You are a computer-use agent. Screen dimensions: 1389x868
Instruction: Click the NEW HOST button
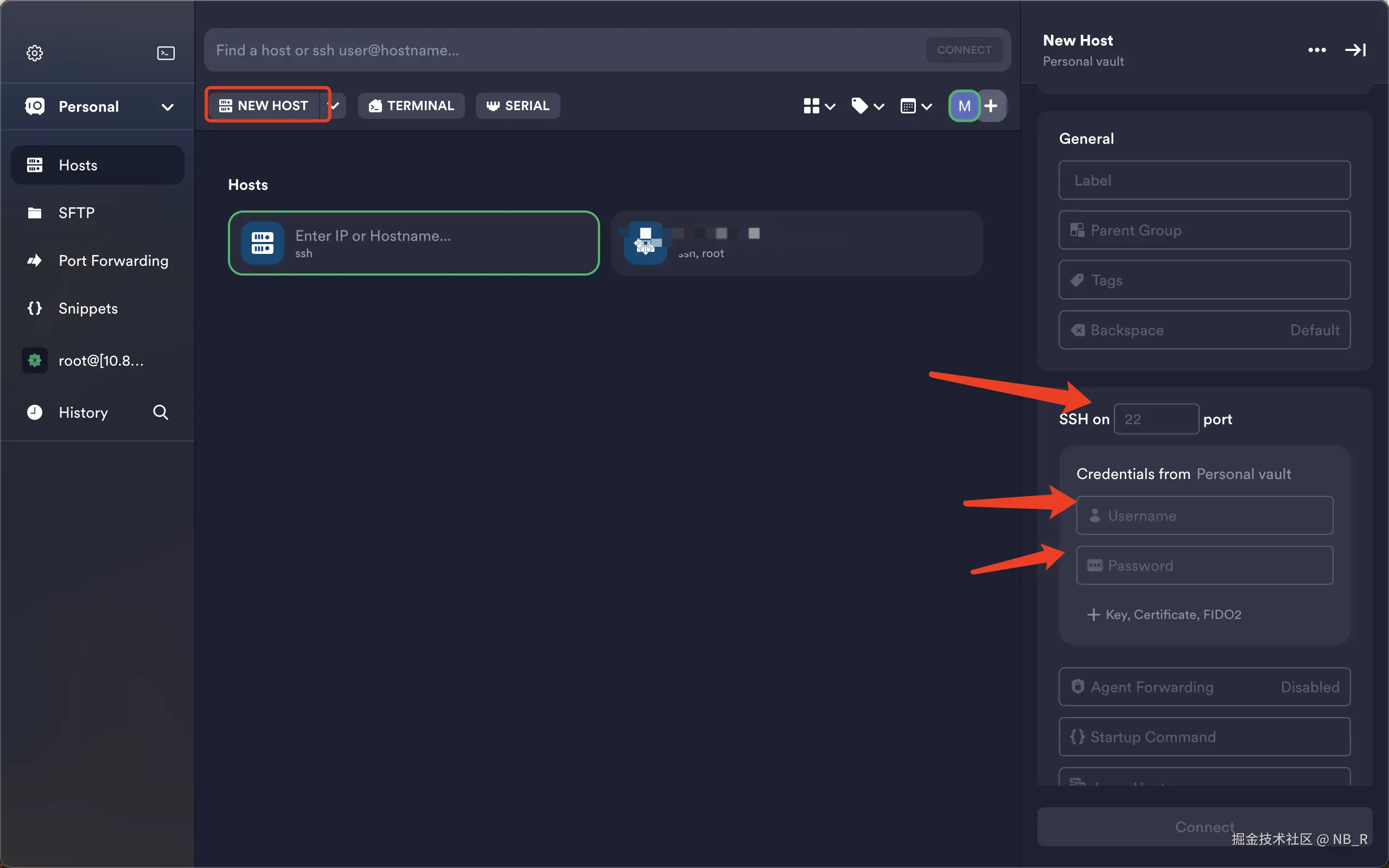point(265,106)
